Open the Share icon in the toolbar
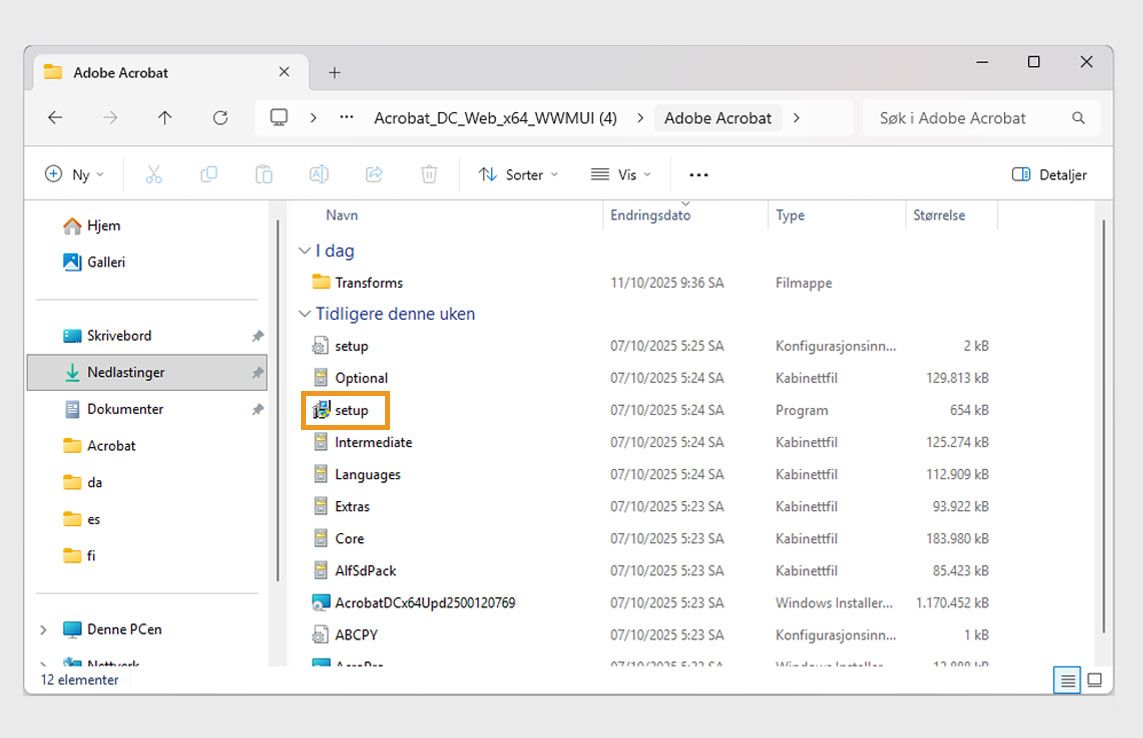Screen dimensions: 1143x738 374,174
